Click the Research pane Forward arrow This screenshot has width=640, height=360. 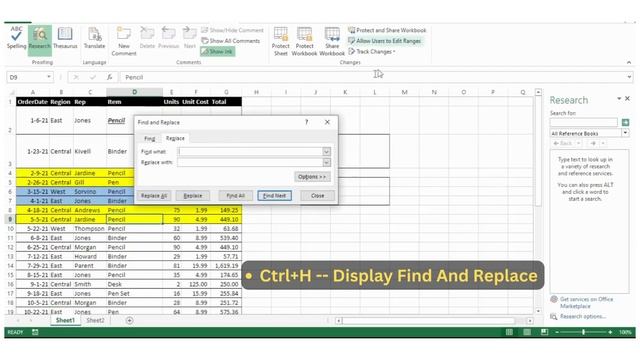click(593, 143)
